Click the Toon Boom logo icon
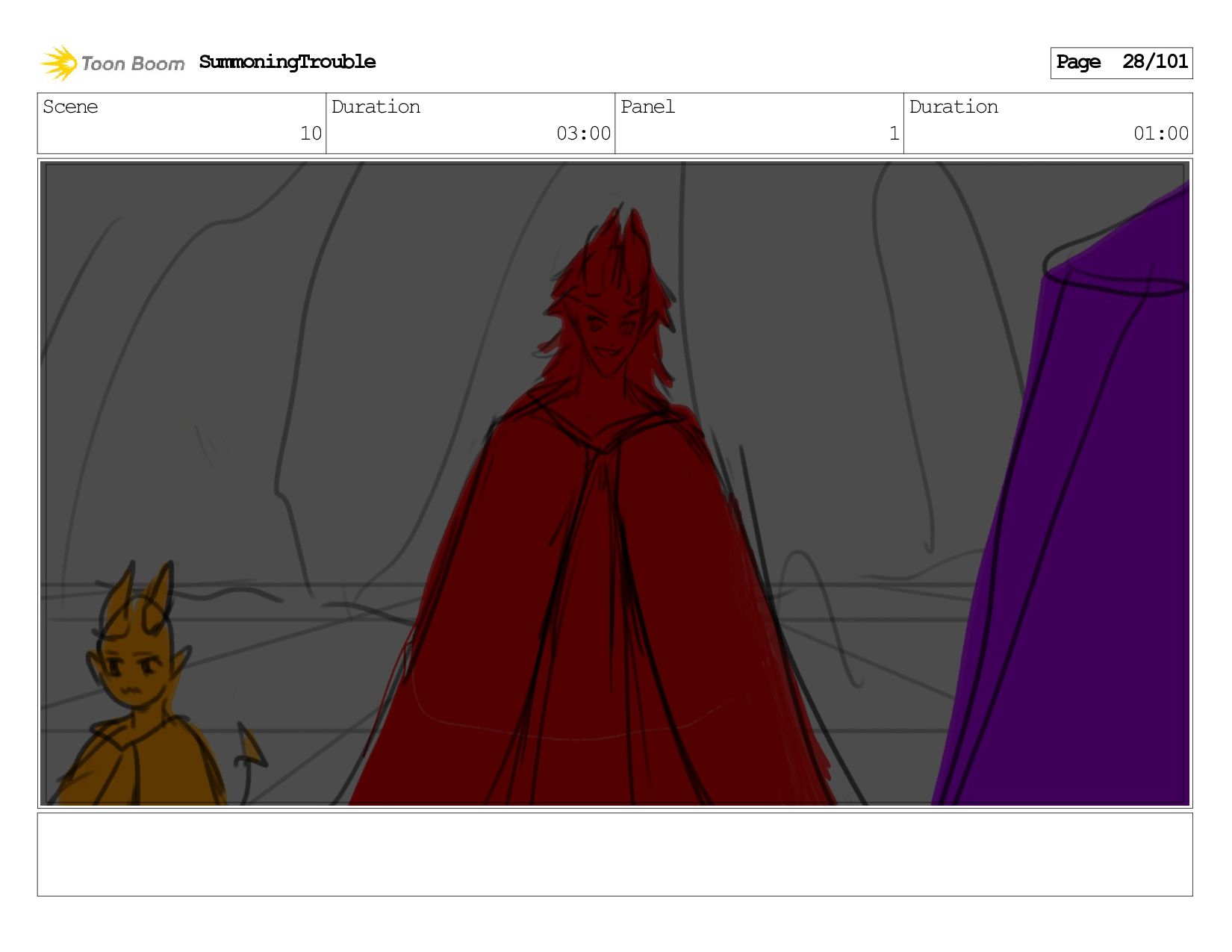This screenshot has width=1232, height=952. (59, 63)
